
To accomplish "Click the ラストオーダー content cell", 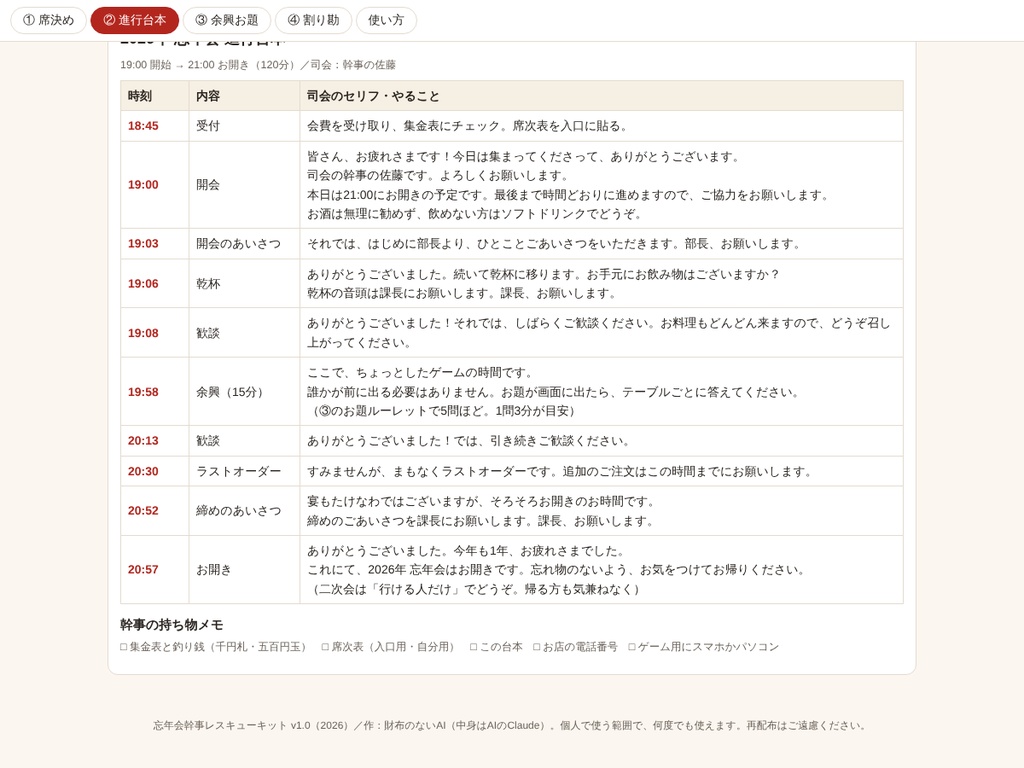I will (x=244, y=472).
